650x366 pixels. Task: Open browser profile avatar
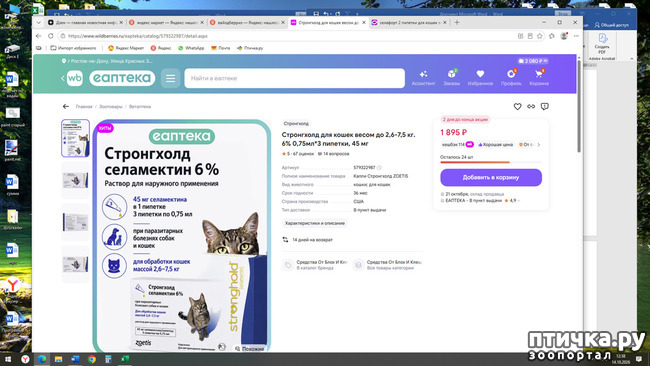564,36
